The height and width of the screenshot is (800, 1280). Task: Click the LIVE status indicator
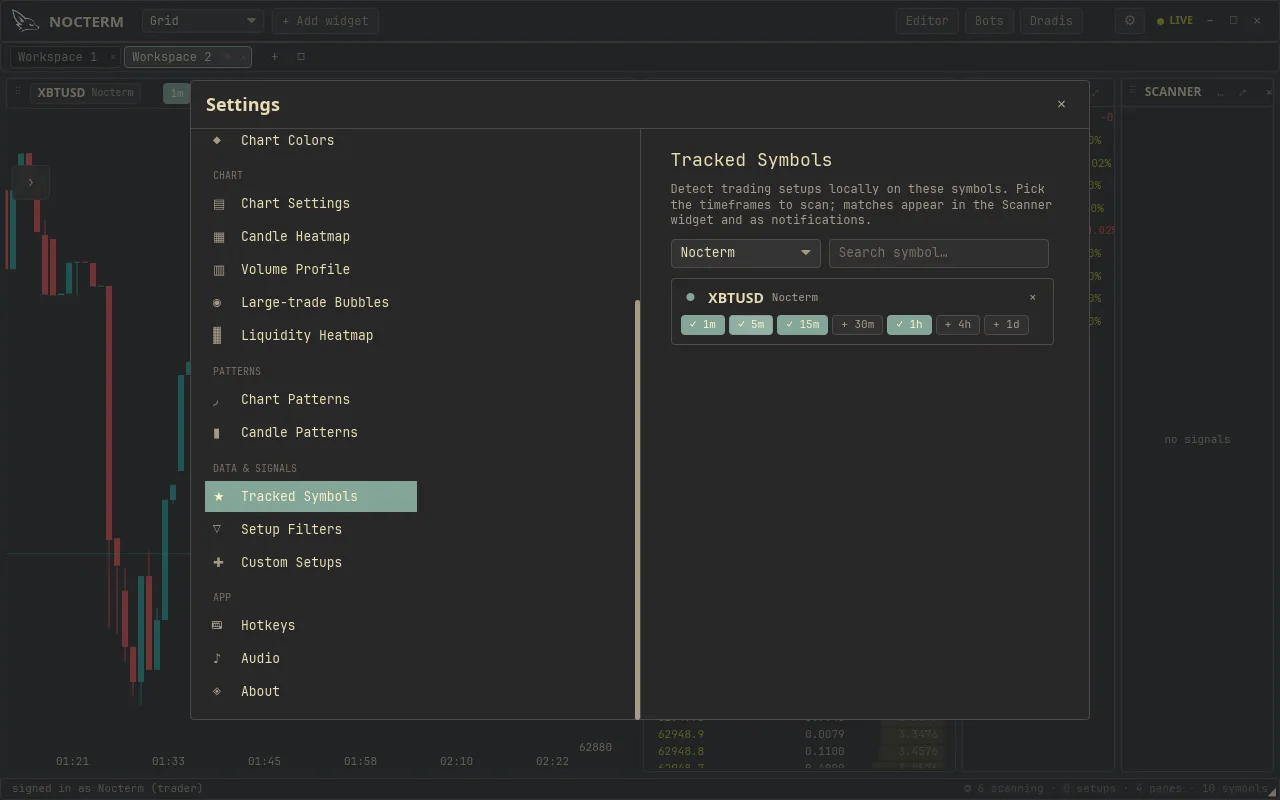[x=1175, y=21]
